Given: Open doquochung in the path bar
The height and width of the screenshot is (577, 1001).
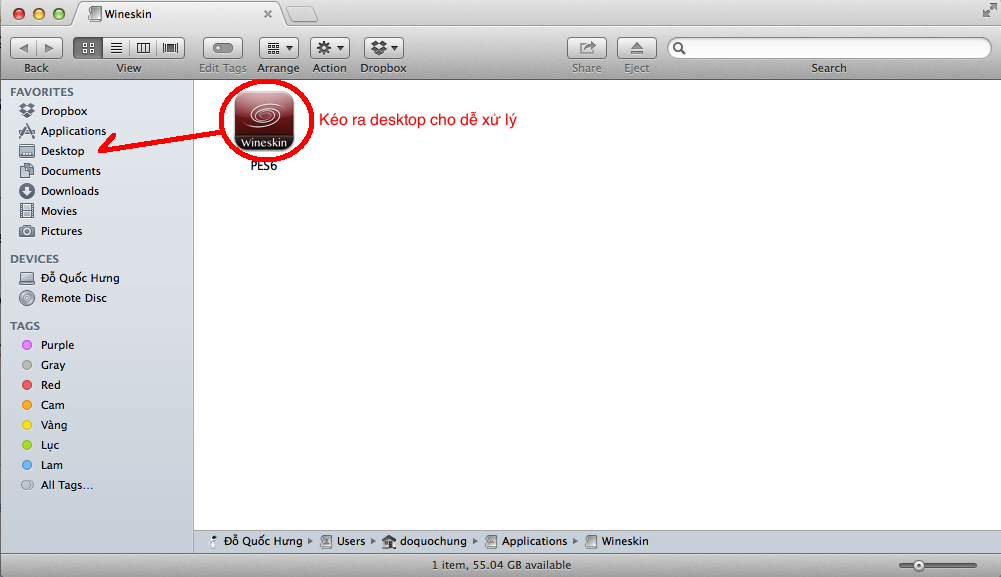Looking at the screenshot, I should tap(434, 540).
